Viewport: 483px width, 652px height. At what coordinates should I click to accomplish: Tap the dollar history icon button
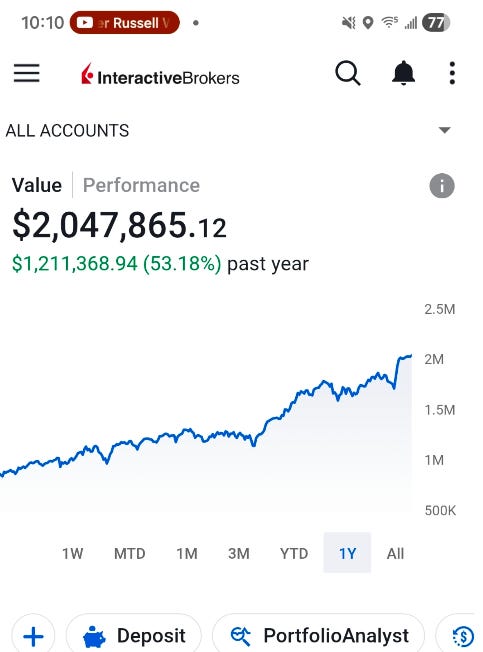(462, 636)
